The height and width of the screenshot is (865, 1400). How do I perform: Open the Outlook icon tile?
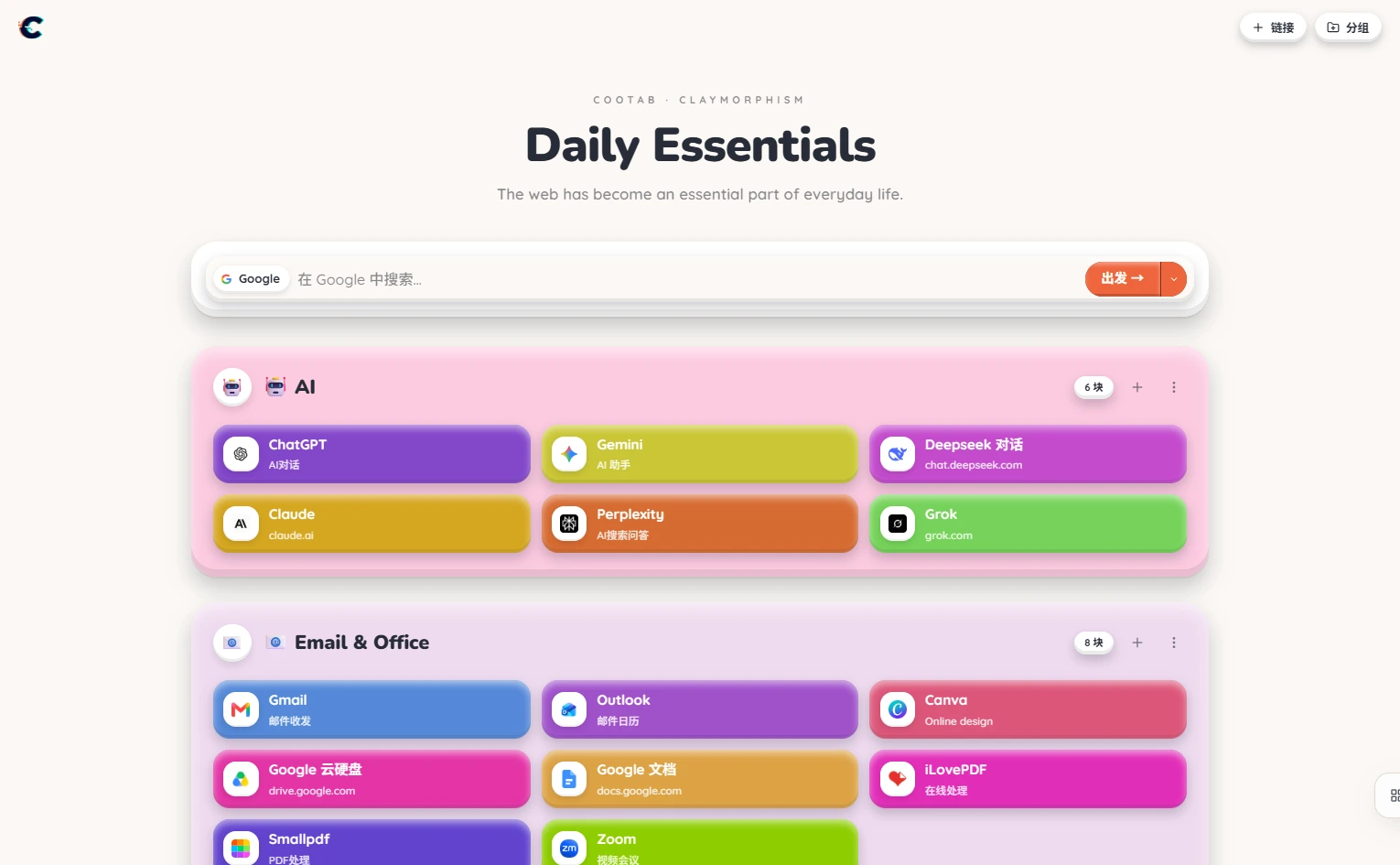point(569,709)
